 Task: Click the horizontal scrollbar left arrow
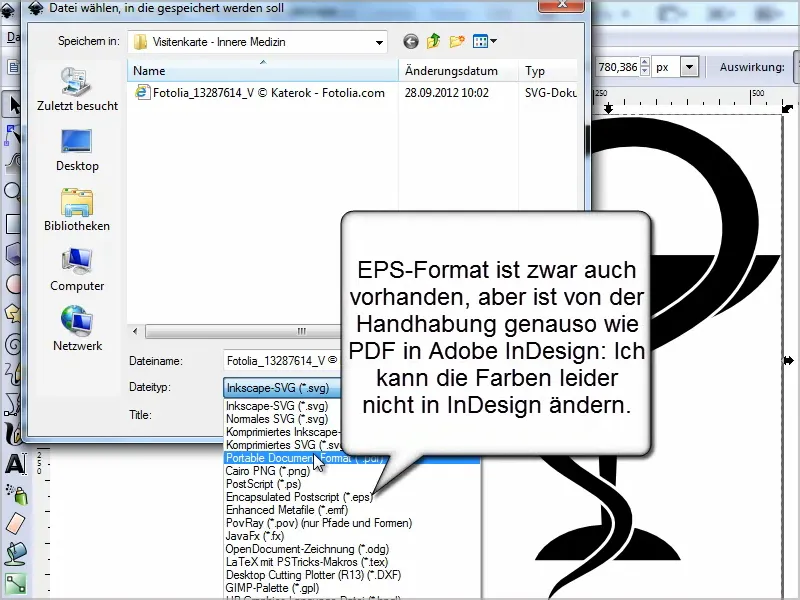[135, 331]
